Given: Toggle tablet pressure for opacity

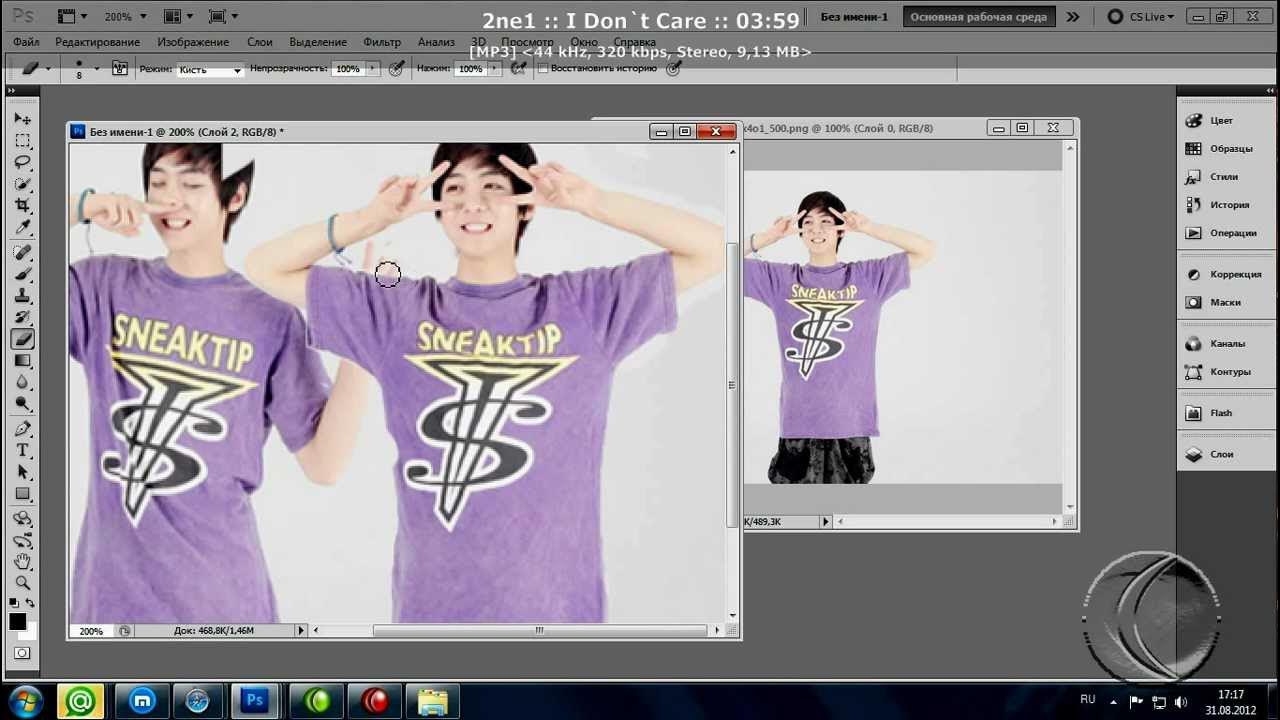Looking at the screenshot, I should [396, 68].
